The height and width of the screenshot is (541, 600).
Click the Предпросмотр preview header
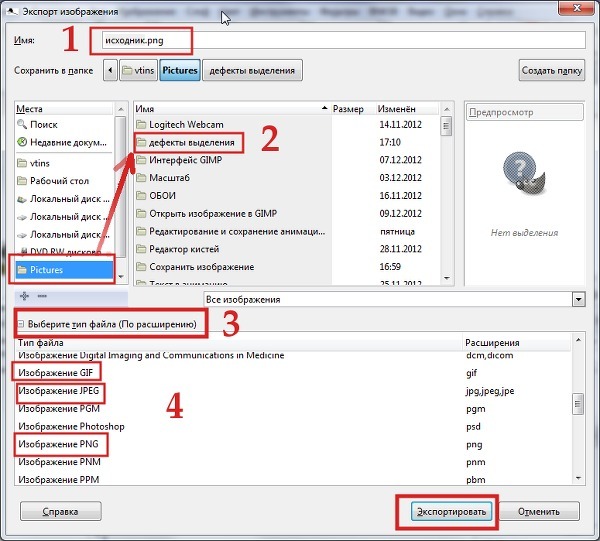pos(525,112)
